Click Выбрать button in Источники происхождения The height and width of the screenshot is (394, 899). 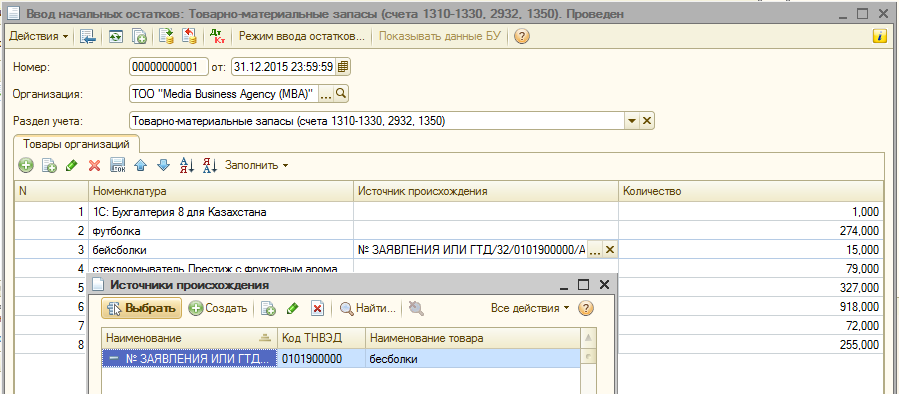pyautogui.click(x=142, y=308)
